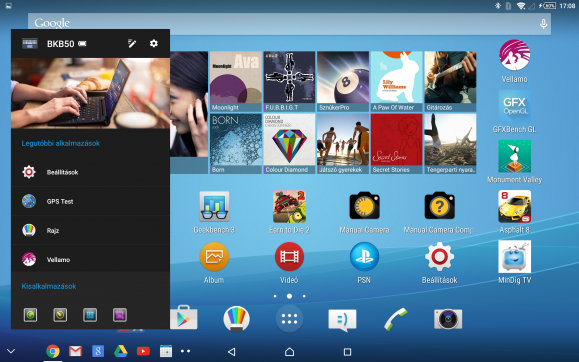Open the Album app
The height and width of the screenshot is (362, 579).
[214, 263]
